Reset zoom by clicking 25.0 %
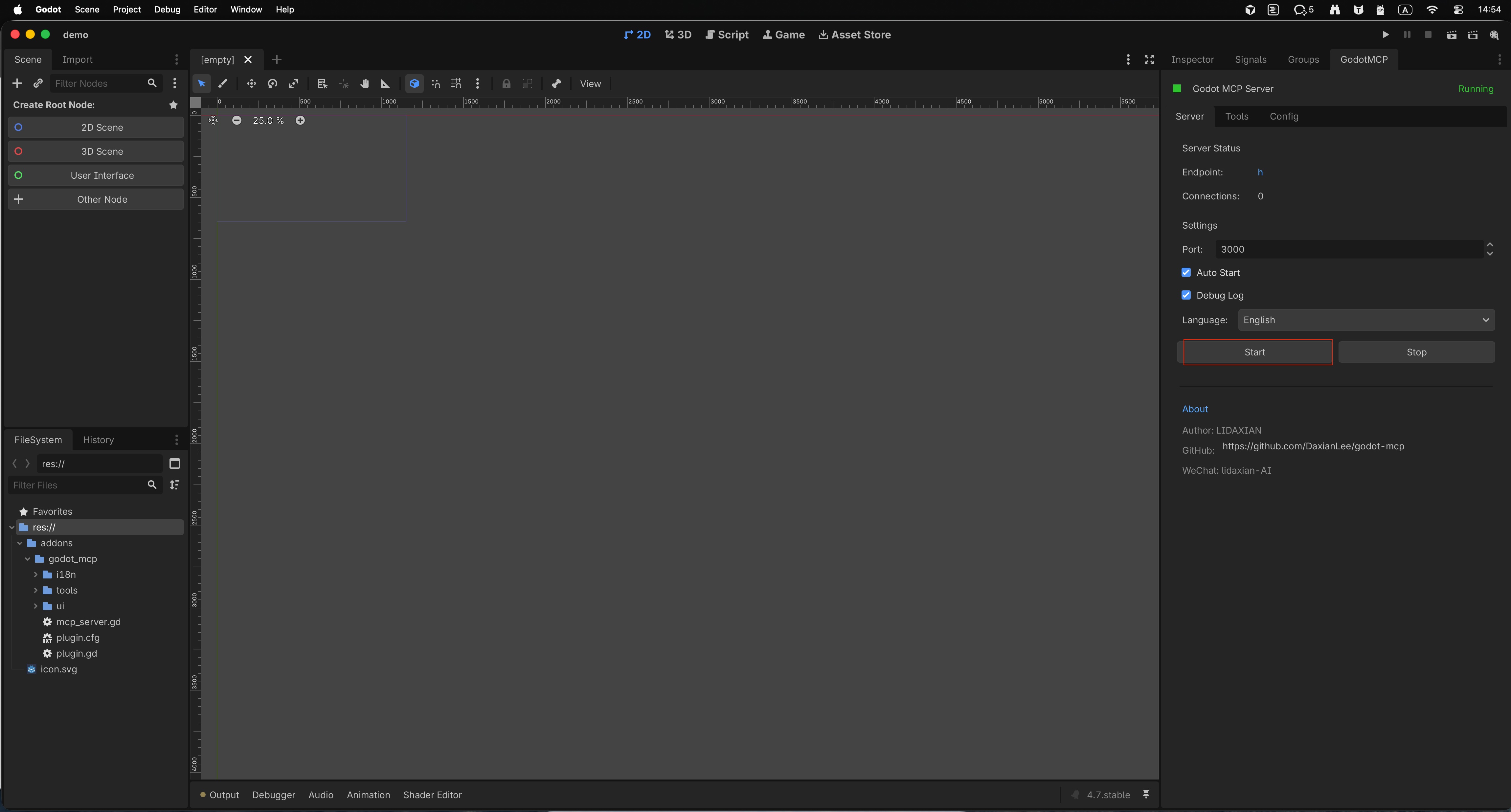1511x812 pixels. point(268,120)
